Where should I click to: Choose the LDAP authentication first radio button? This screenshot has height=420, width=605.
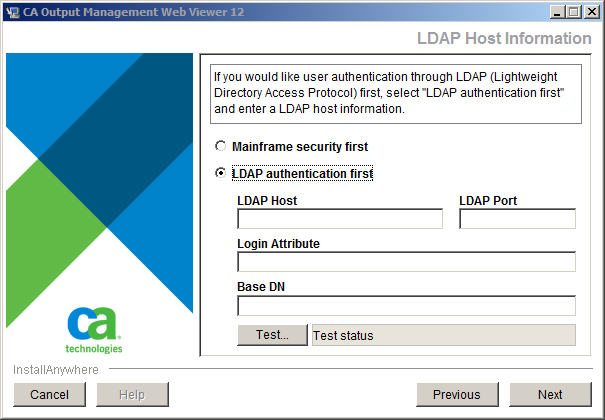point(221,173)
